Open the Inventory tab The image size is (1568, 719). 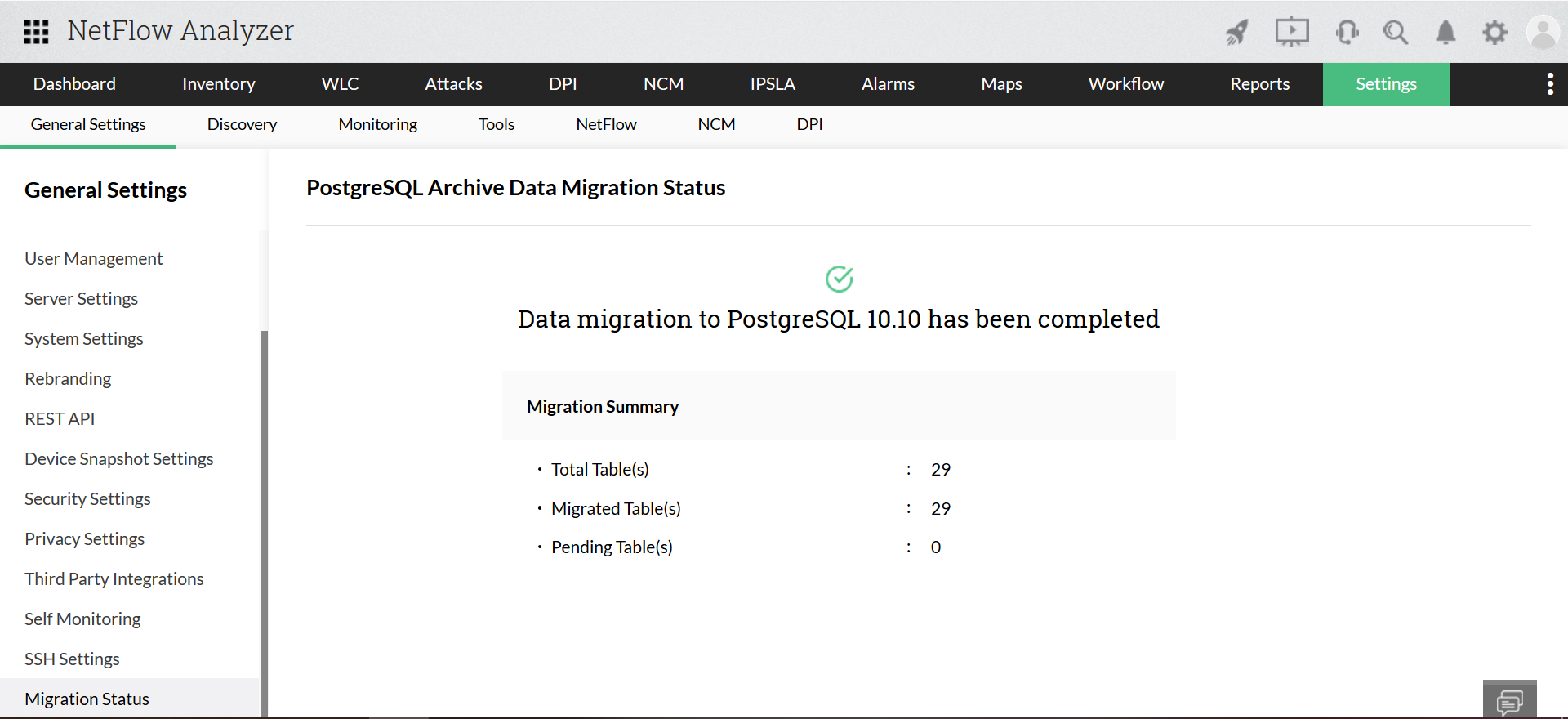[218, 84]
